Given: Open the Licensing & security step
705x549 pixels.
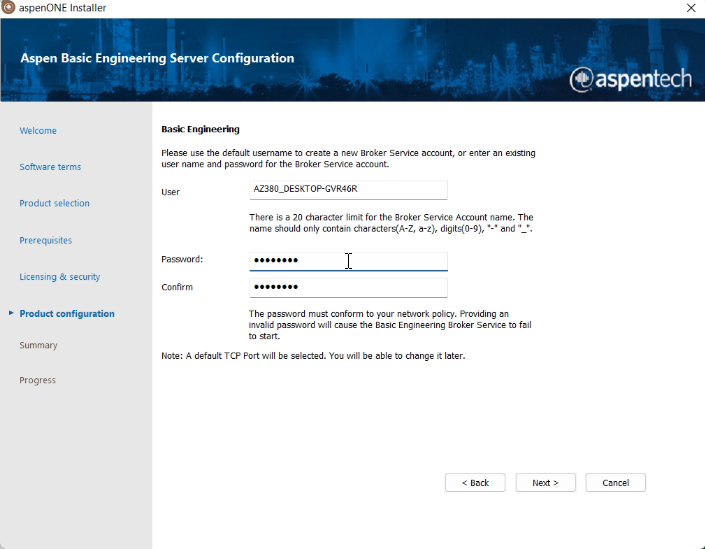Looking at the screenshot, I should 59,277.
